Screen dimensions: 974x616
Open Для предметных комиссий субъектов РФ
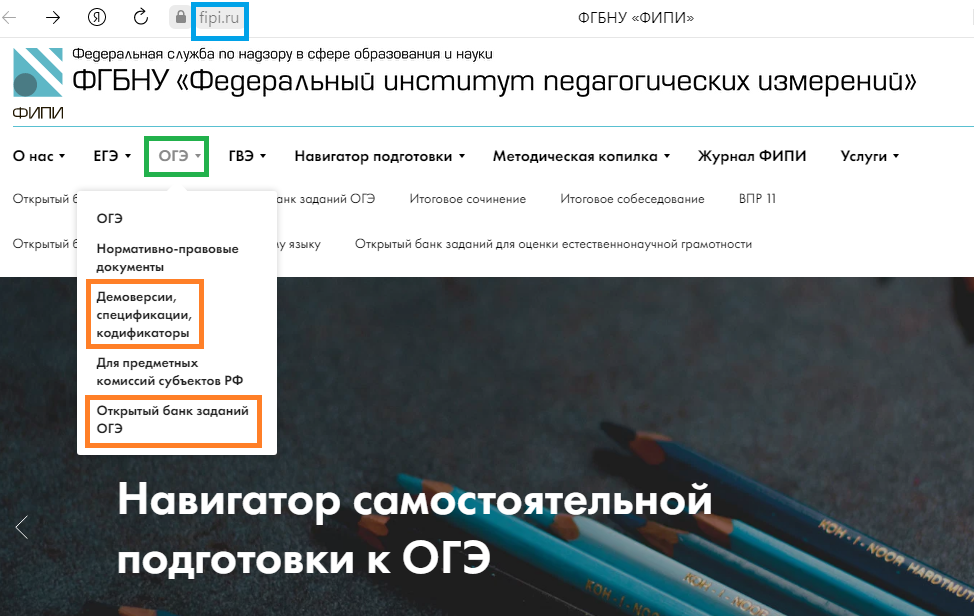[x=170, y=371]
